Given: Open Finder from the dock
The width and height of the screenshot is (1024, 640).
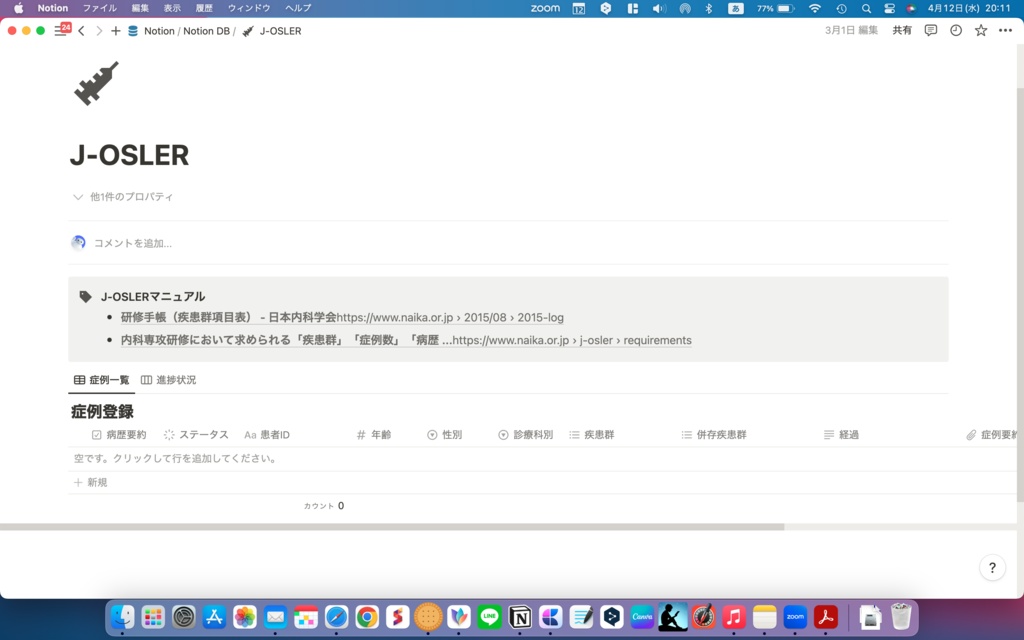Looking at the screenshot, I should point(122,616).
